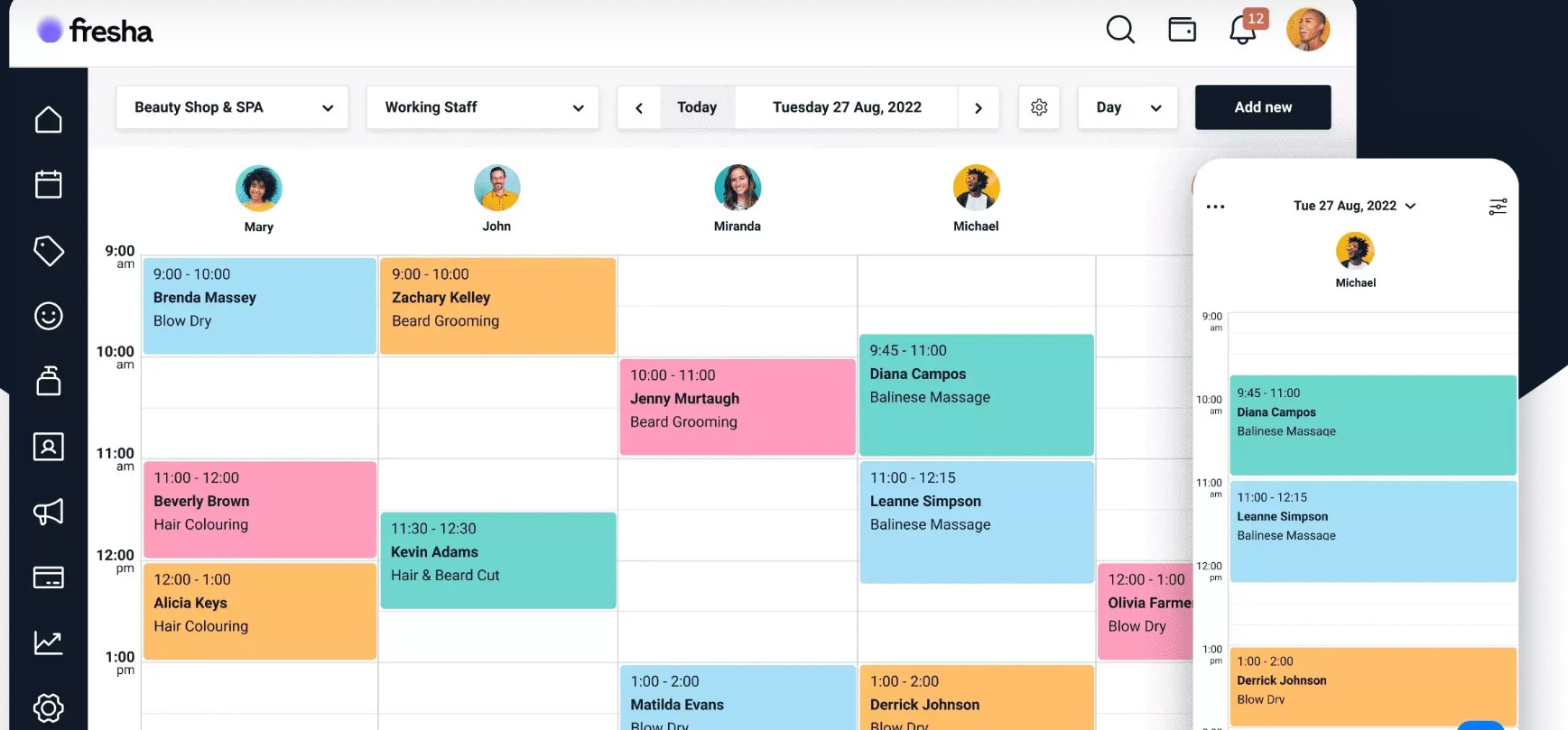Jump to Today in the calendar
Screen dimensions: 1568x730
click(697, 107)
